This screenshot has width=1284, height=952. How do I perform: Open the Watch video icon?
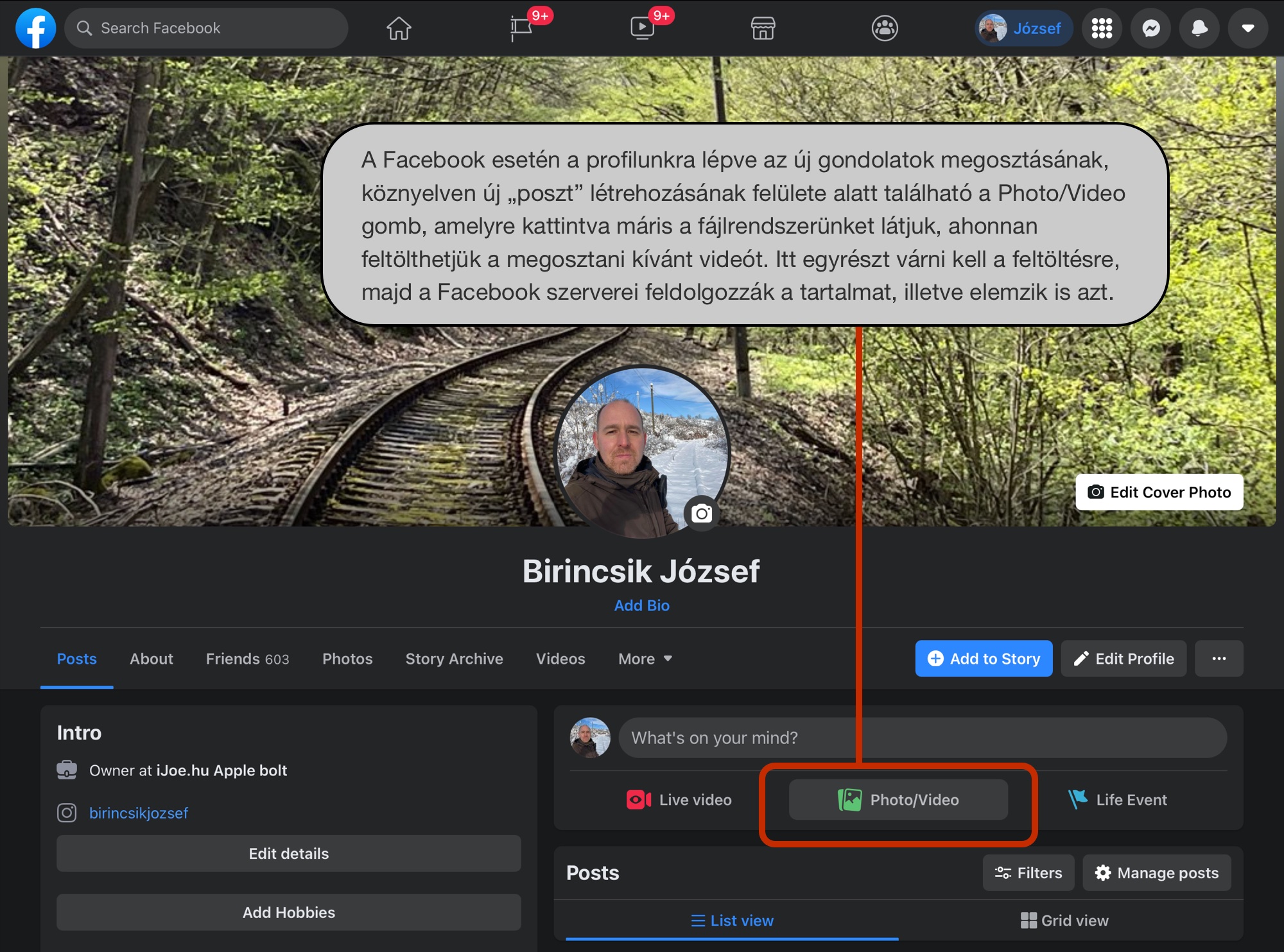click(x=642, y=28)
